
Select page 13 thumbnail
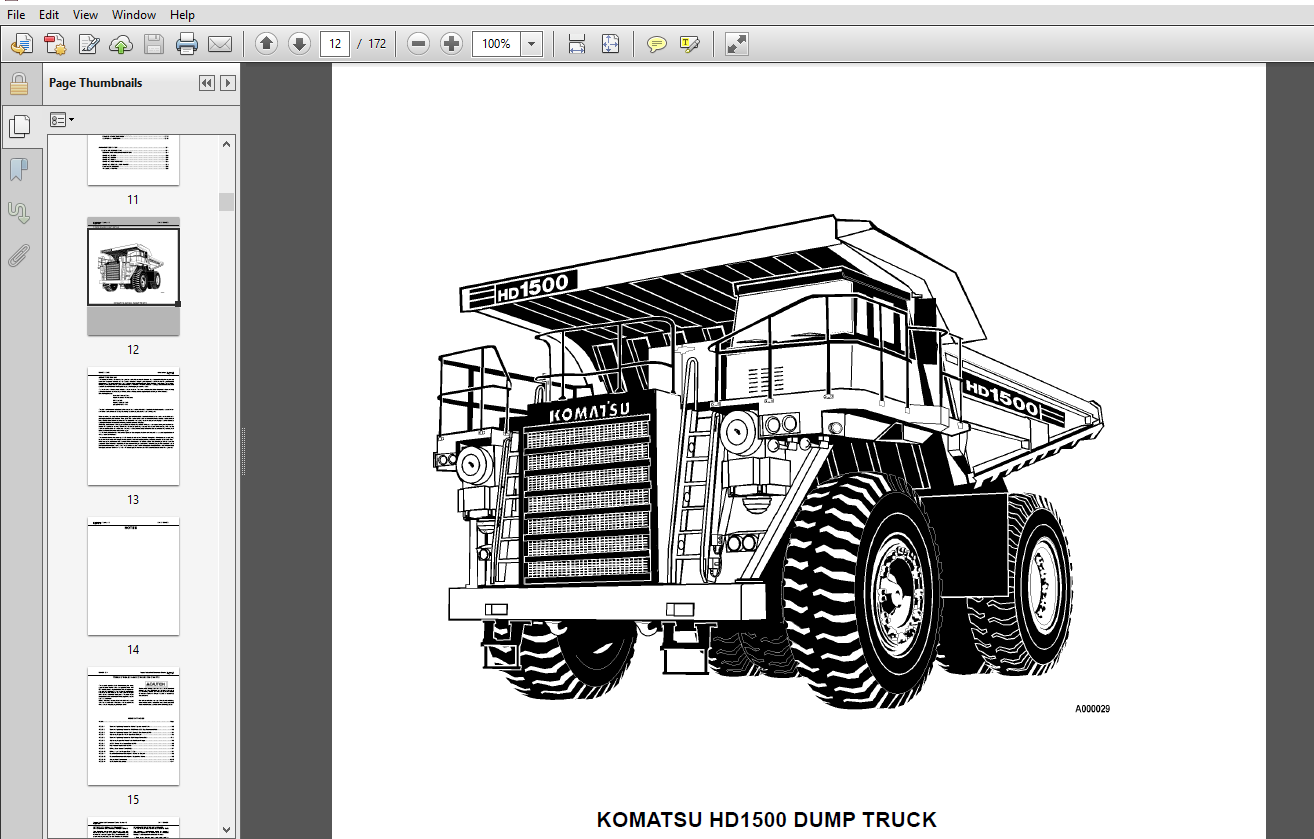pos(133,426)
